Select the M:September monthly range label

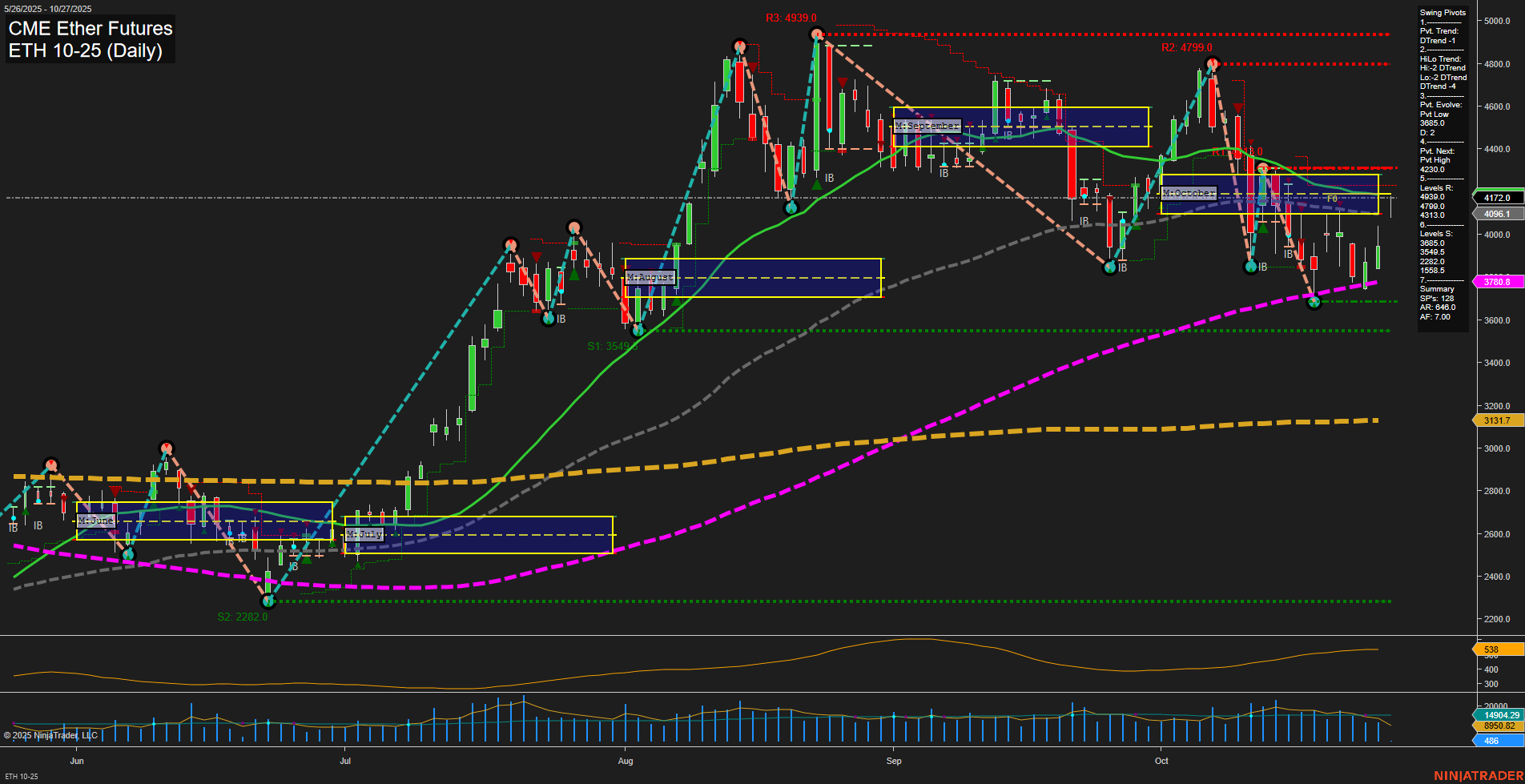coord(927,125)
